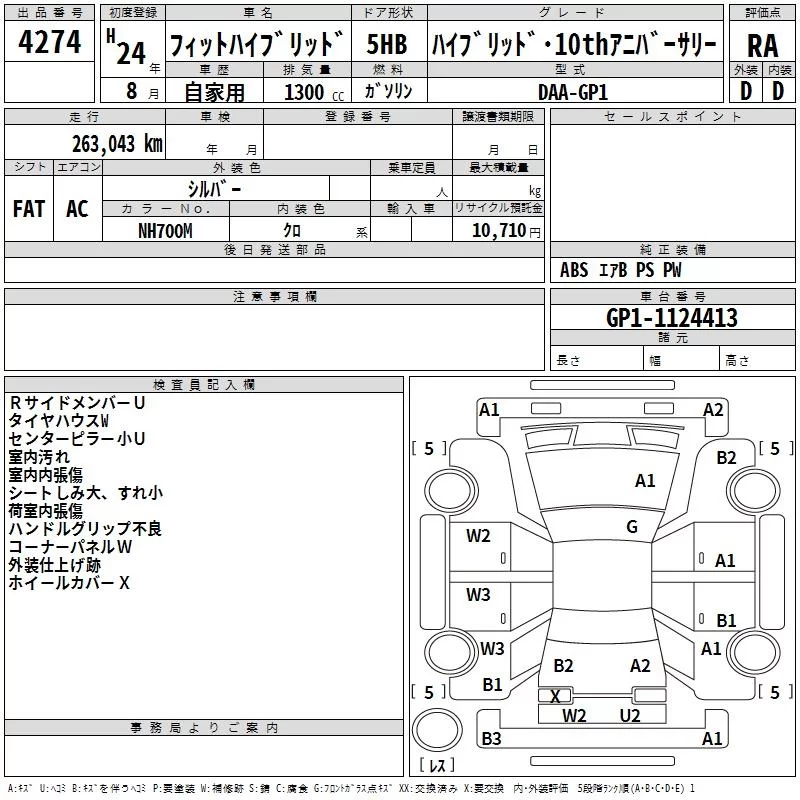Click the 5HB door shape value
Screen dimensions: 800x800
387,44
